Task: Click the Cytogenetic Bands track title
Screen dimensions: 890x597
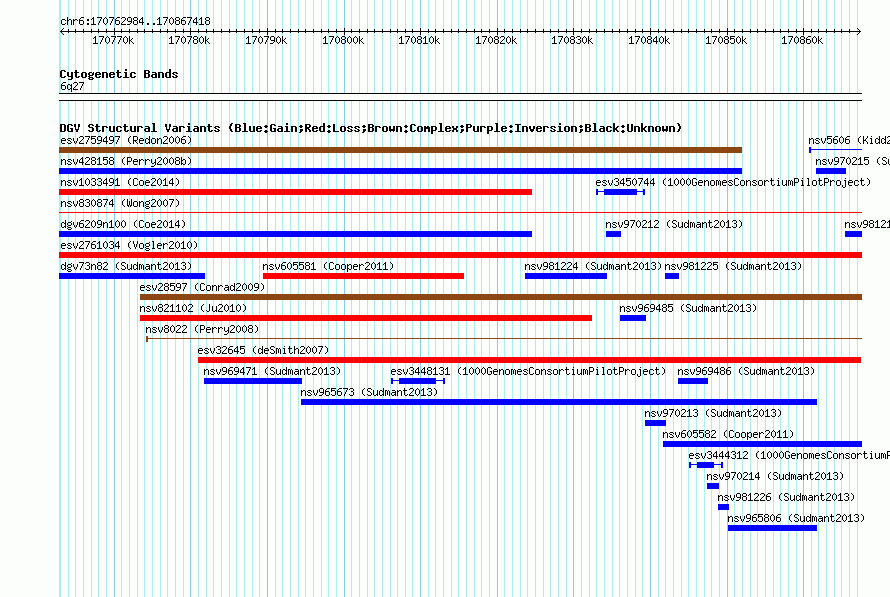Action: (119, 74)
